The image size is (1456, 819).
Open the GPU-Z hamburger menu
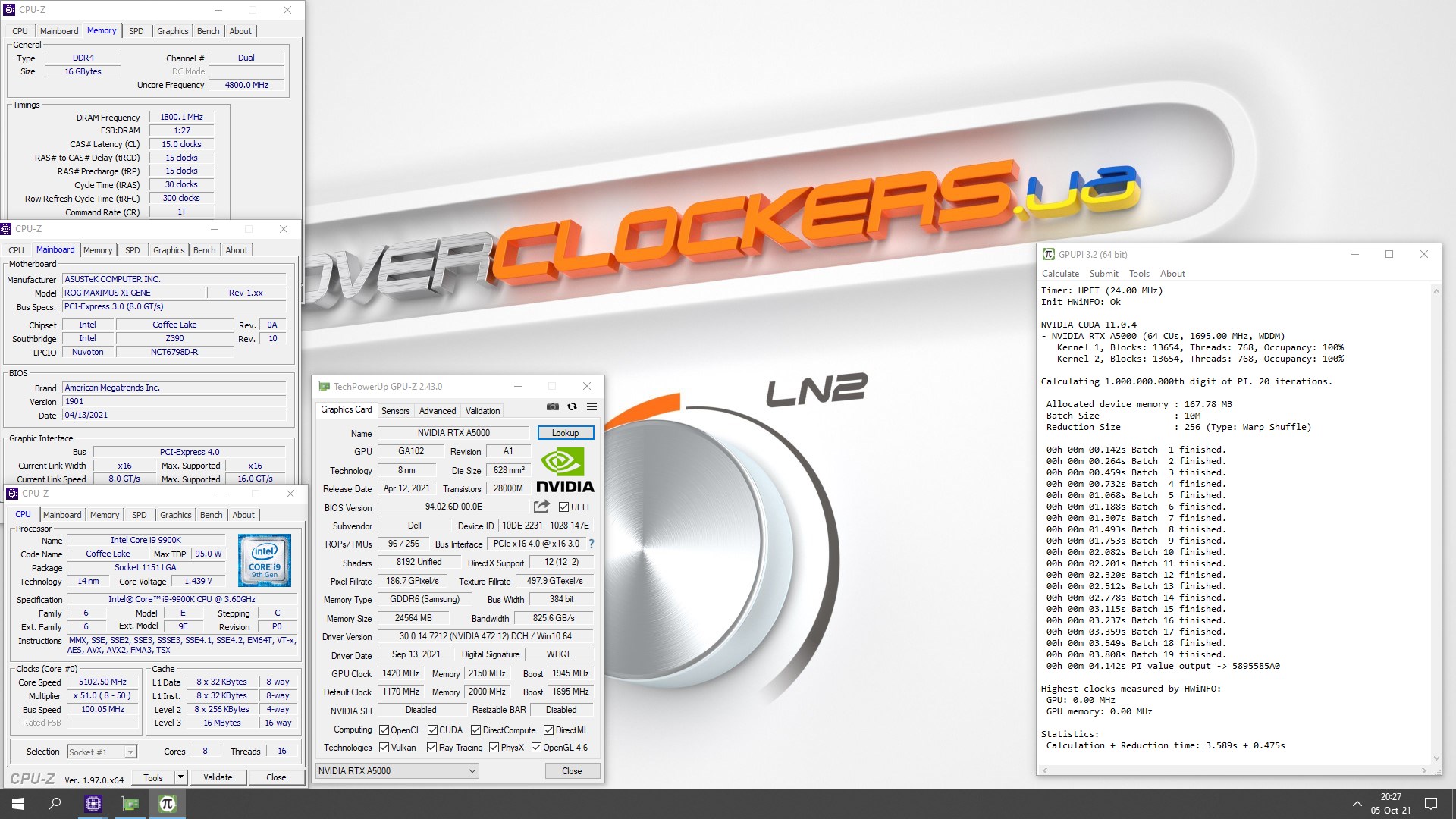[x=592, y=407]
